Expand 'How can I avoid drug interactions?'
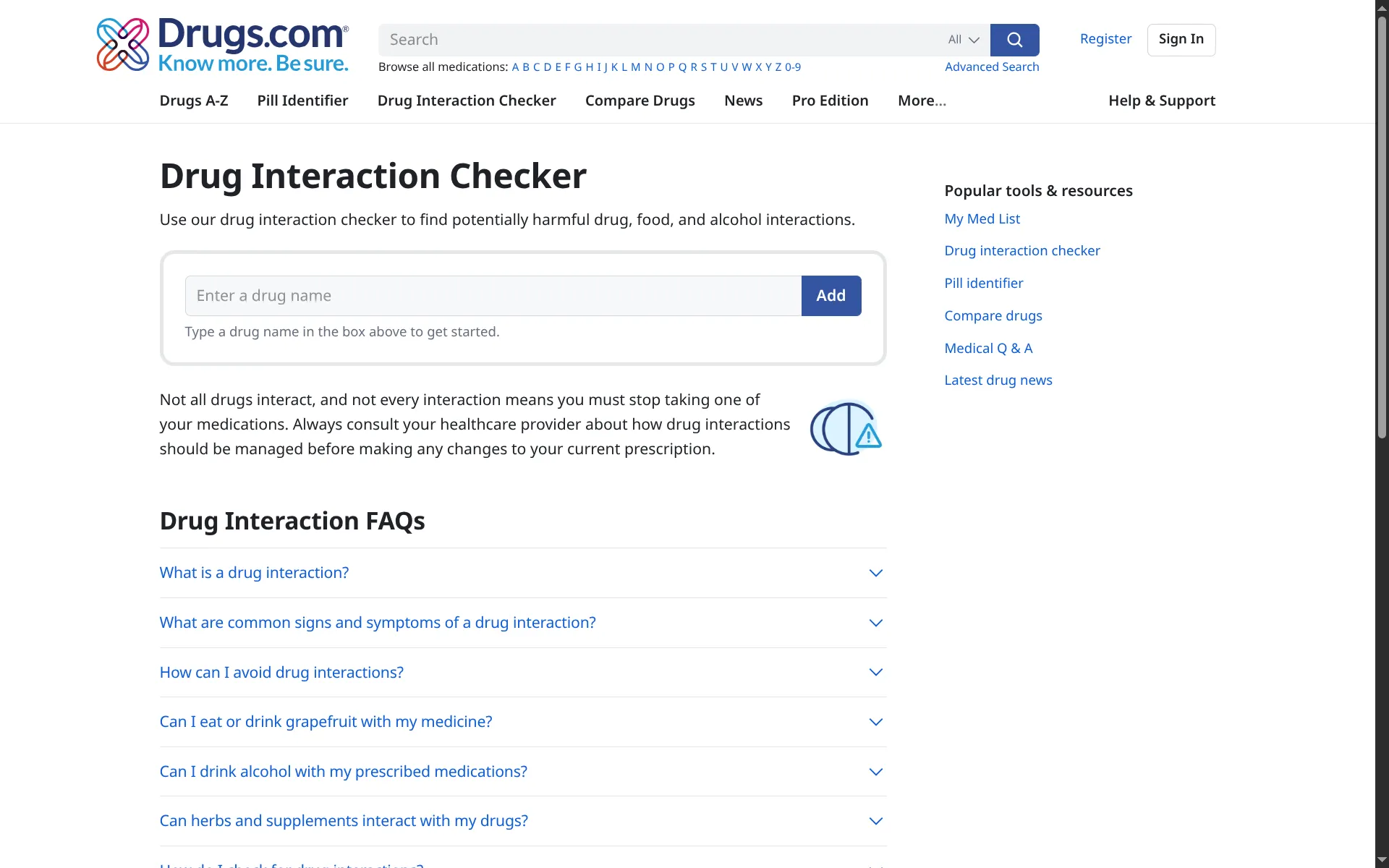Image resolution: width=1389 pixels, height=868 pixels. (x=281, y=672)
